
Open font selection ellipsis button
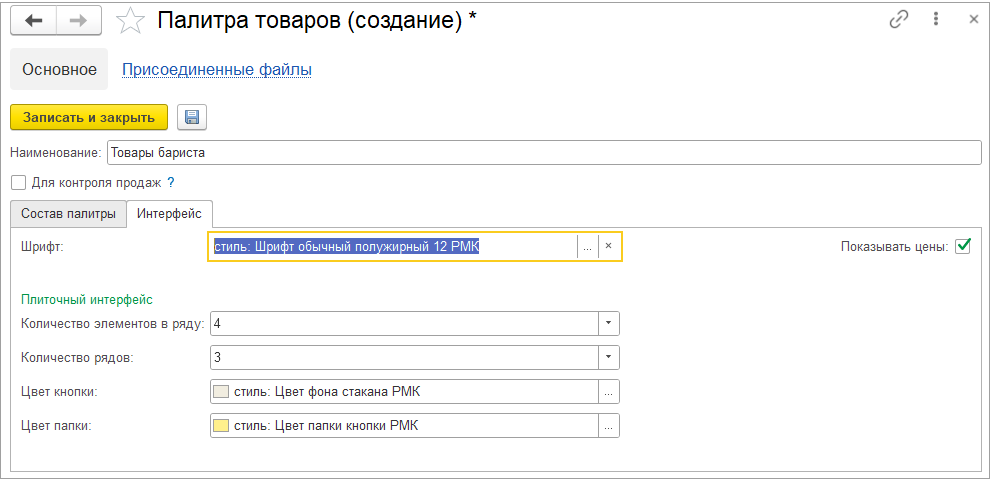[x=588, y=246]
